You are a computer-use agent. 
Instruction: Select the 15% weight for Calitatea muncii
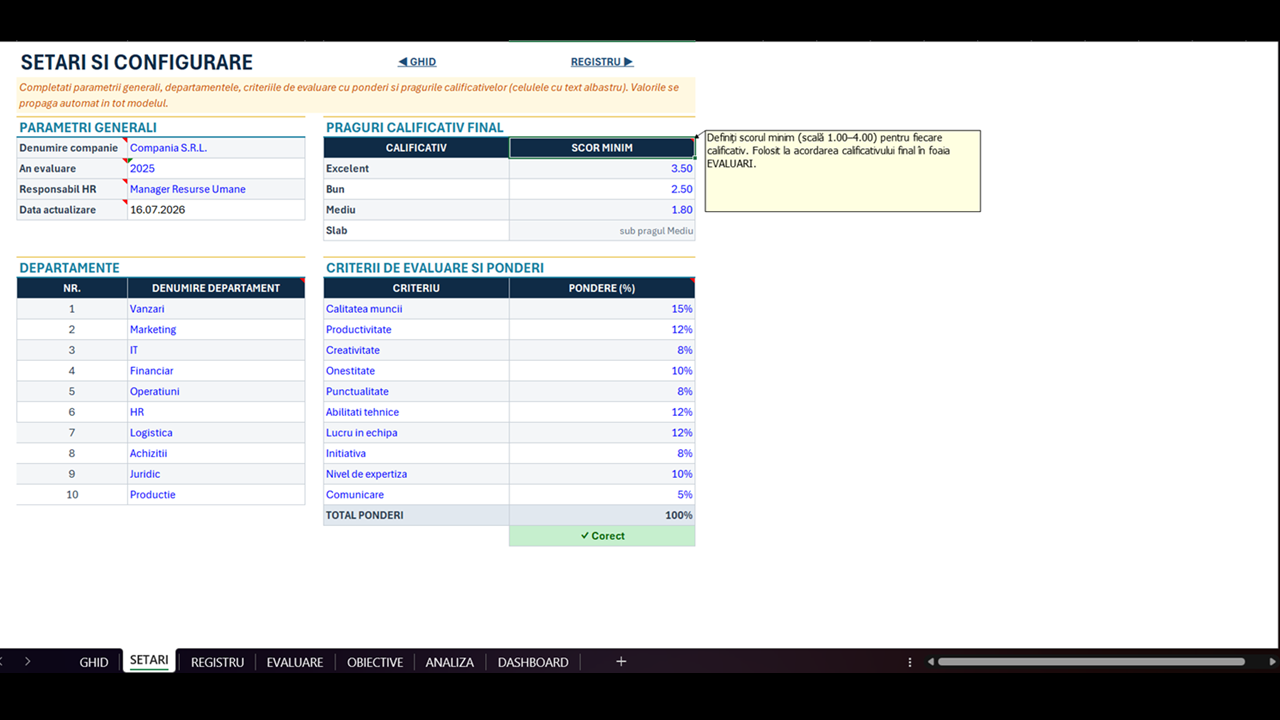[x=602, y=309]
